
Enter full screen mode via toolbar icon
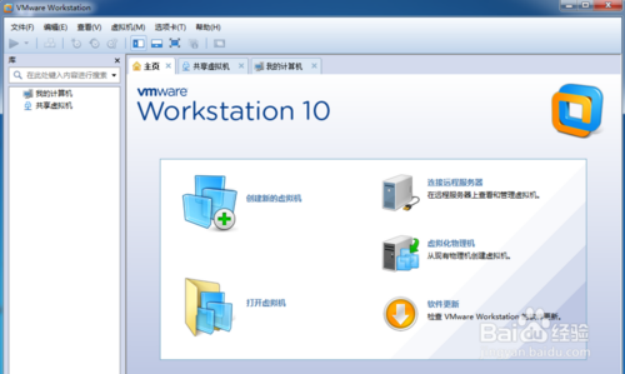pyautogui.click(x=175, y=43)
